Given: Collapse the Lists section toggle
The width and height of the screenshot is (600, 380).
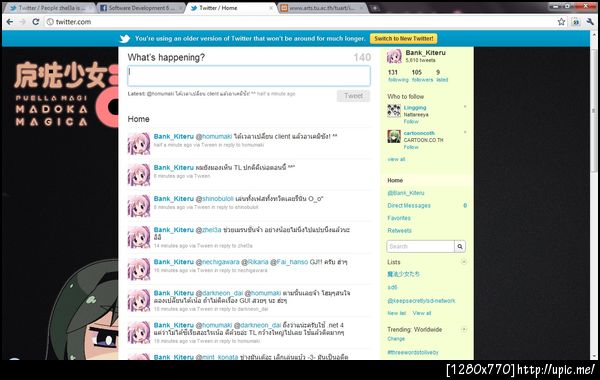Looking at the screenshot, I should [464, 262].
